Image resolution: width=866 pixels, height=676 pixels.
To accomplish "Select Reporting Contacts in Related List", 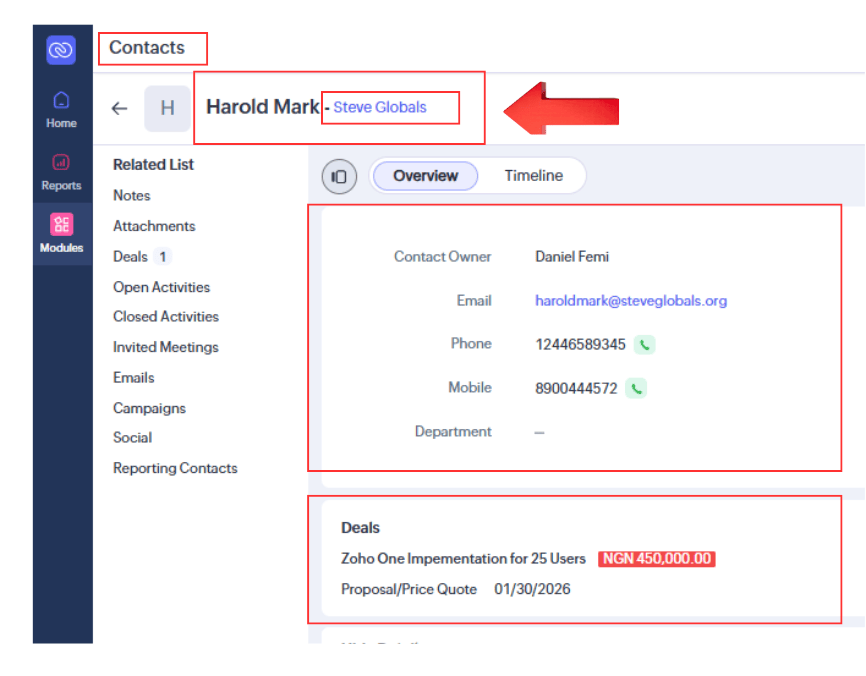I will 175,468.
